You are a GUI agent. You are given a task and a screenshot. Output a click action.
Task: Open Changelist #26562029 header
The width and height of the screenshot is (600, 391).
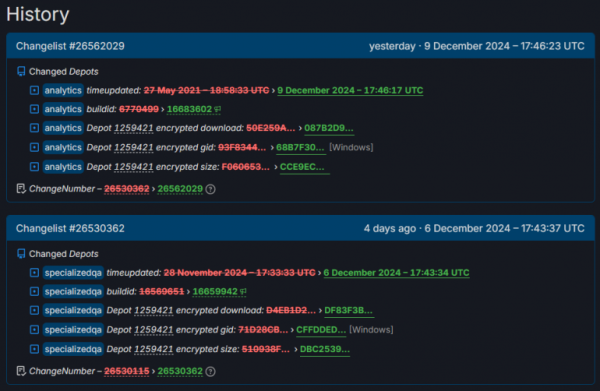tap(70, 46)
